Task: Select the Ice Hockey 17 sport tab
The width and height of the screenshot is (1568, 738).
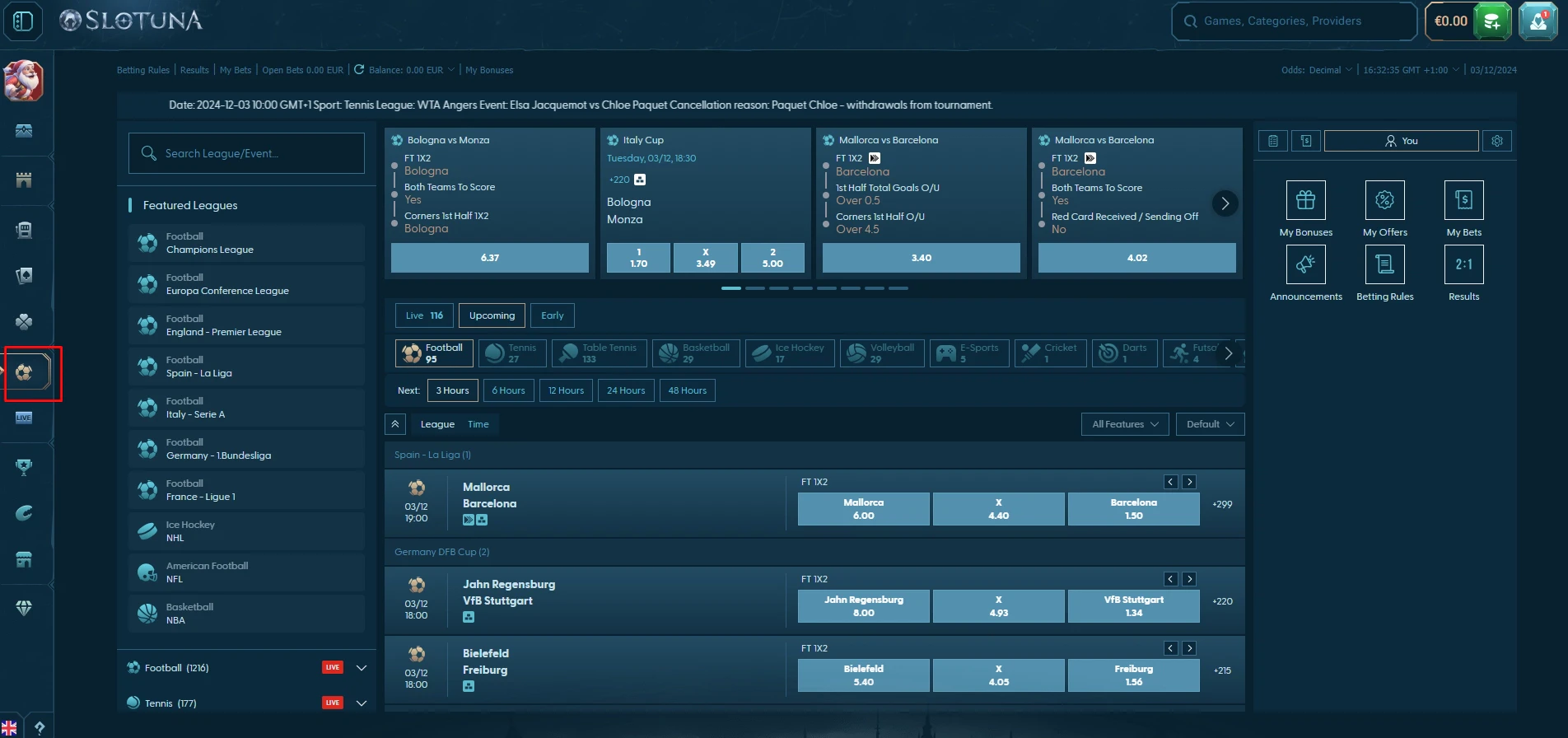Action: coord(791,353)
